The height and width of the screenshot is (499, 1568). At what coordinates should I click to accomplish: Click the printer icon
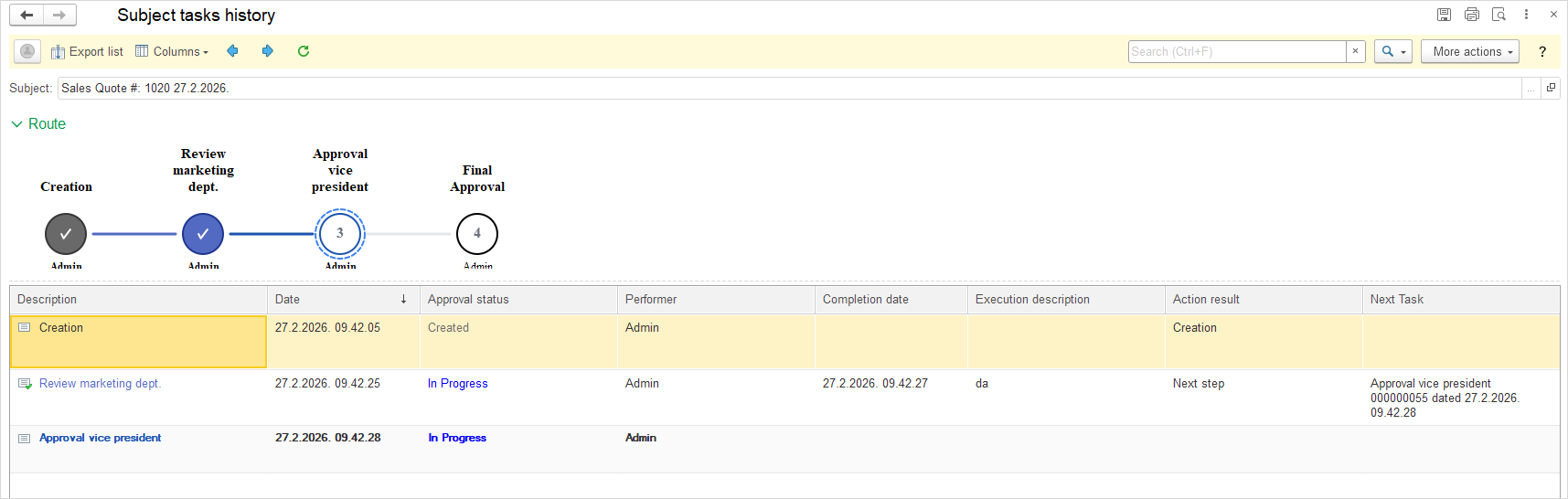[1471, 15]
